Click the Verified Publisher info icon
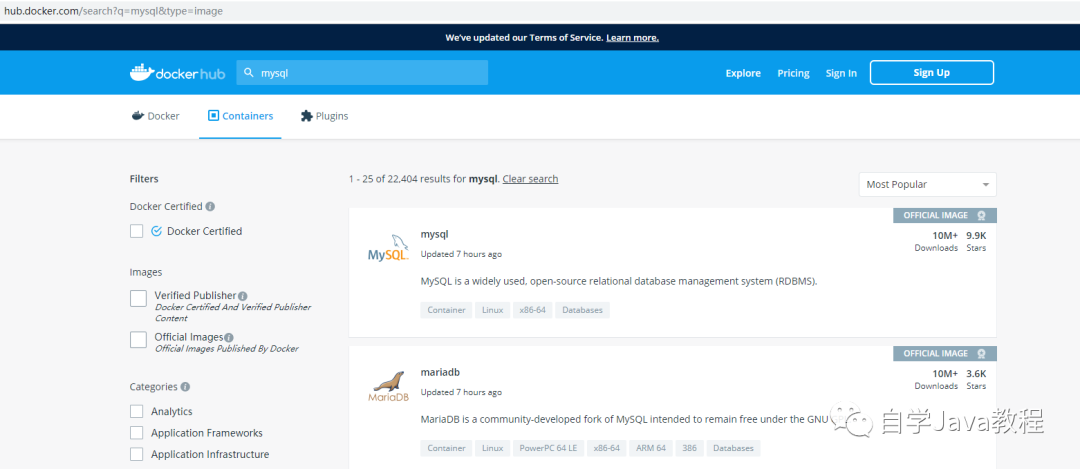This screenshot has width=1080, height=469. click(x=242, y=295)
